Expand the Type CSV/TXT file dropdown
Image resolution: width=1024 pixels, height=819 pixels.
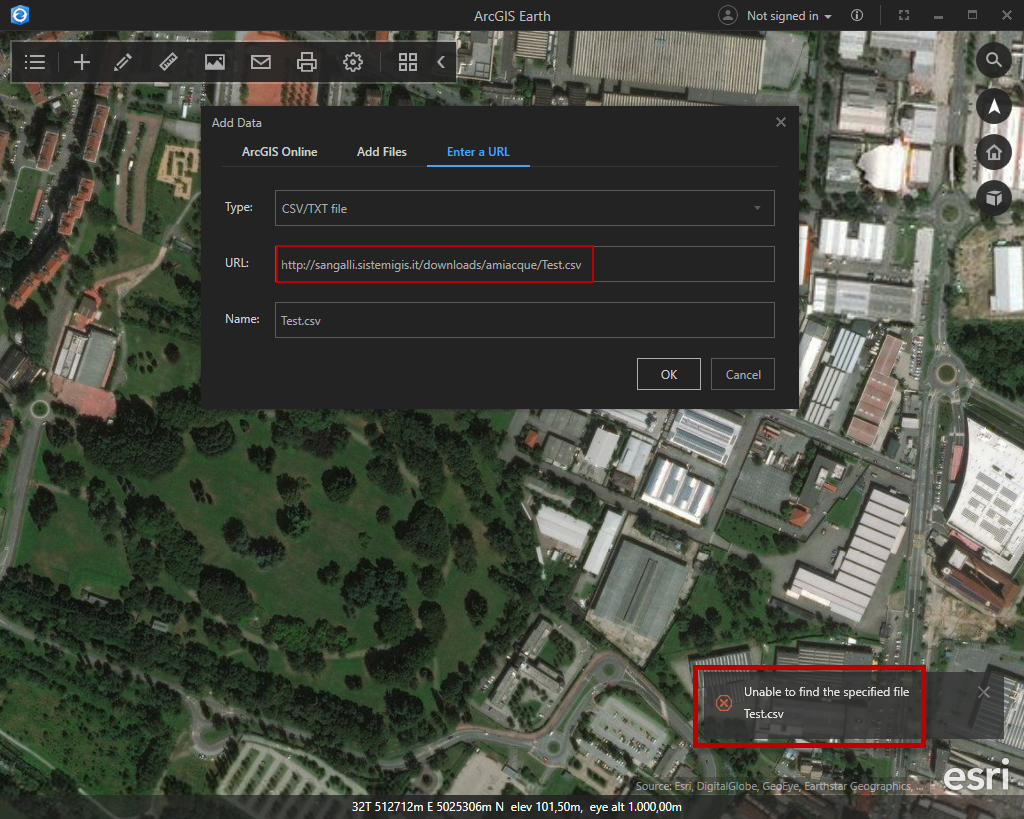(x=524, y=208)
